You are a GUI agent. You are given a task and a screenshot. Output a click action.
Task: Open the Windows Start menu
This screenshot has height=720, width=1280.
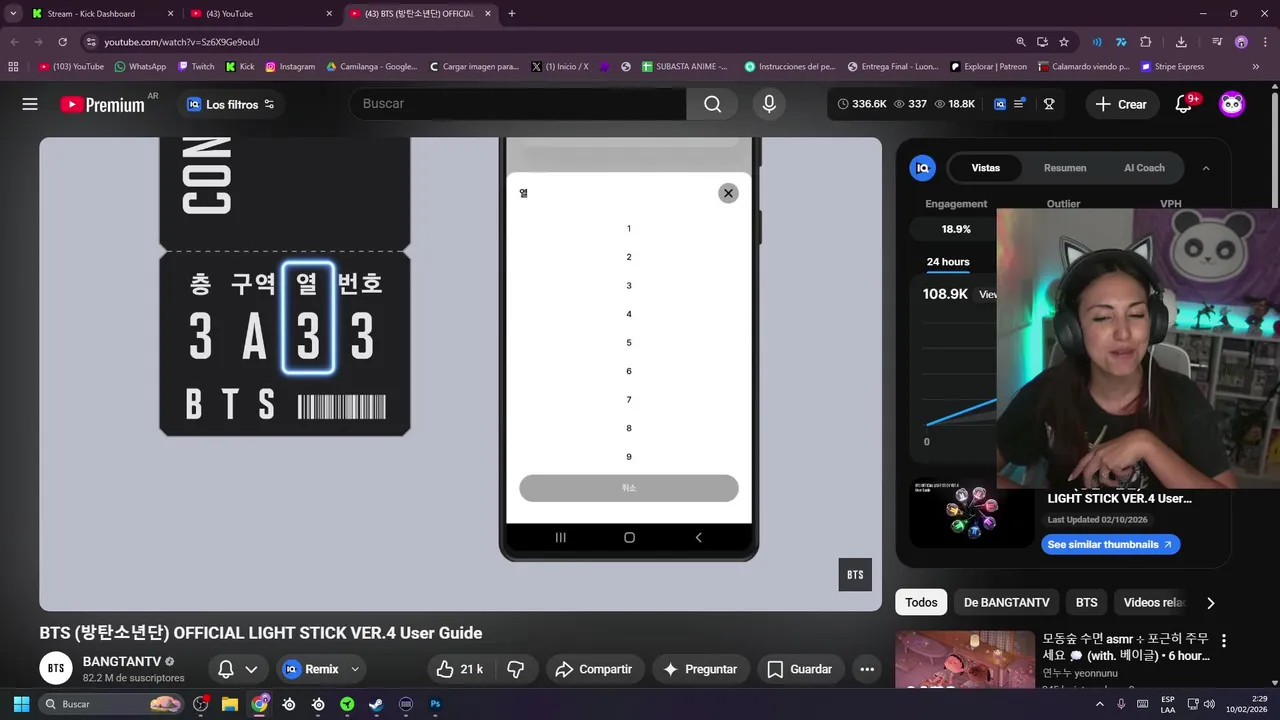tap(21, 704)
